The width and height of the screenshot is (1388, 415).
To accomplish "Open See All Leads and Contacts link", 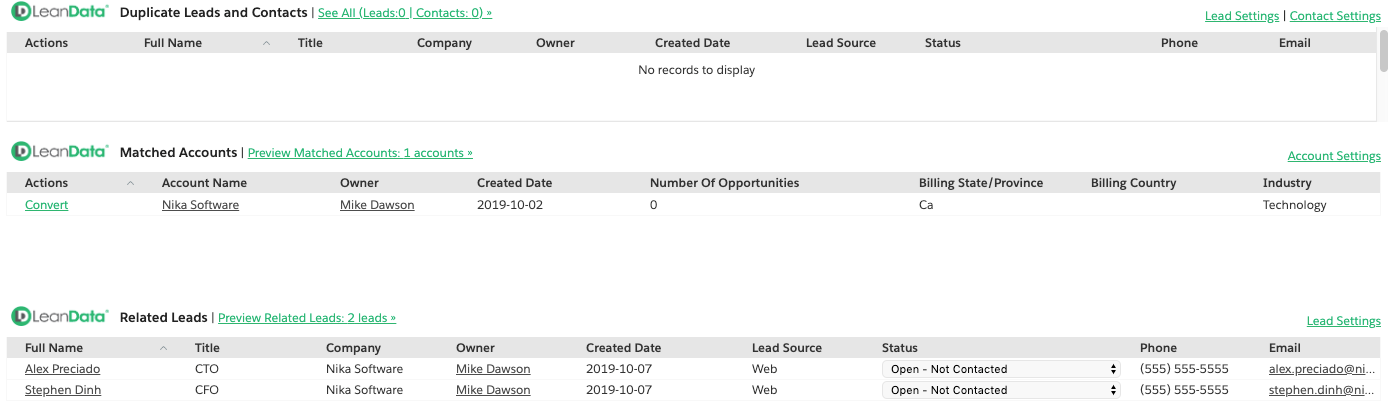I will coord(405,13).
